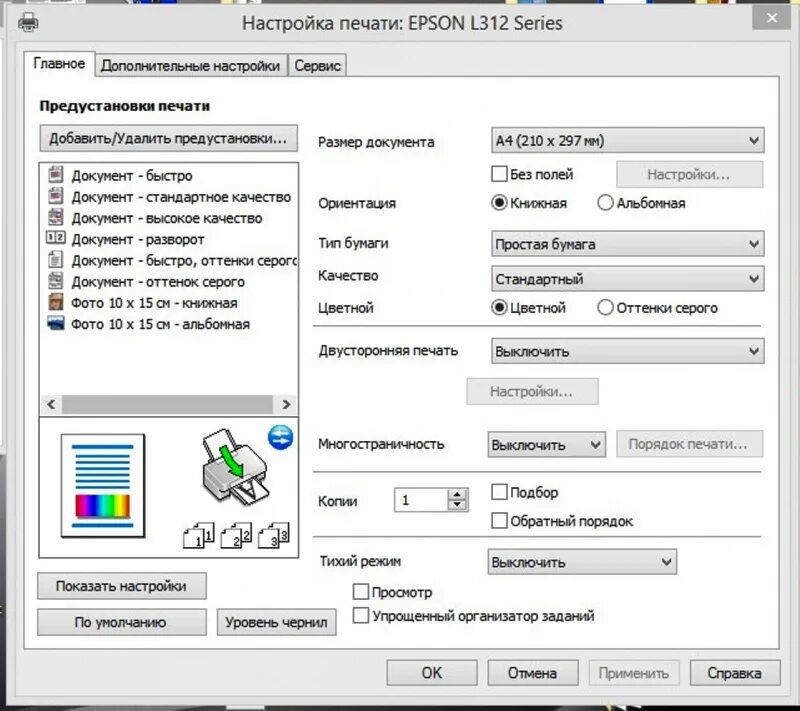Select preset "Документ - оттенок серого"
800x711 pixels.
(x=158, y=282)
